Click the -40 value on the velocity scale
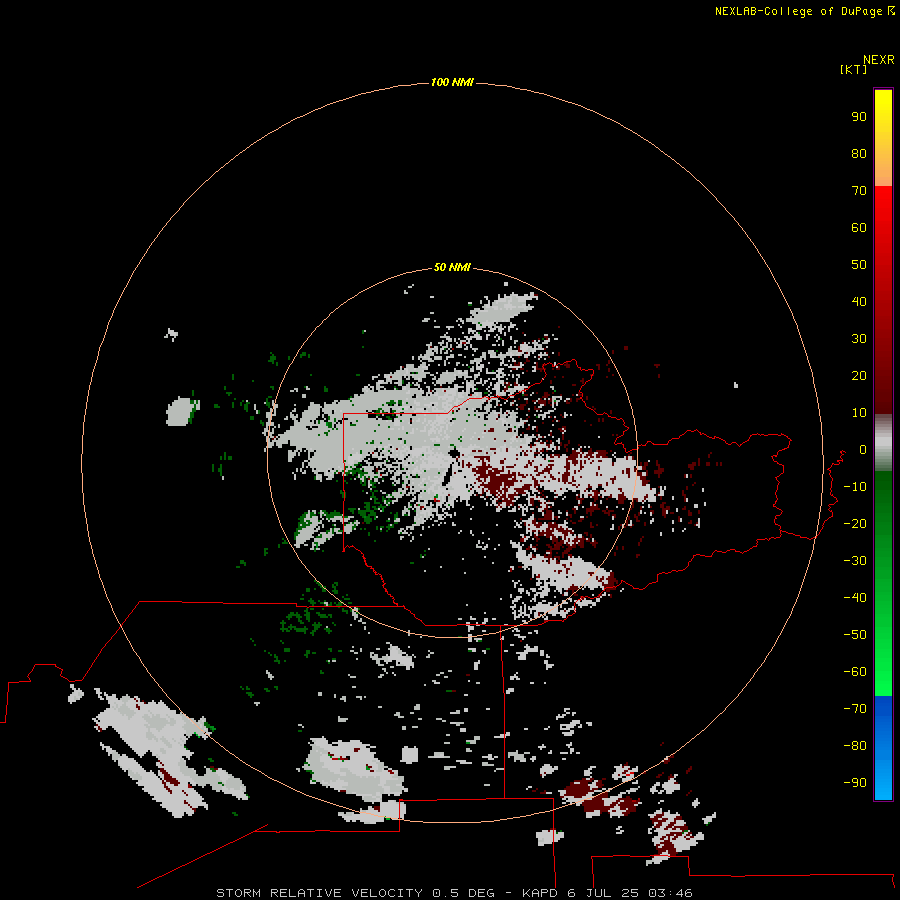 click(x=855, y=598)
